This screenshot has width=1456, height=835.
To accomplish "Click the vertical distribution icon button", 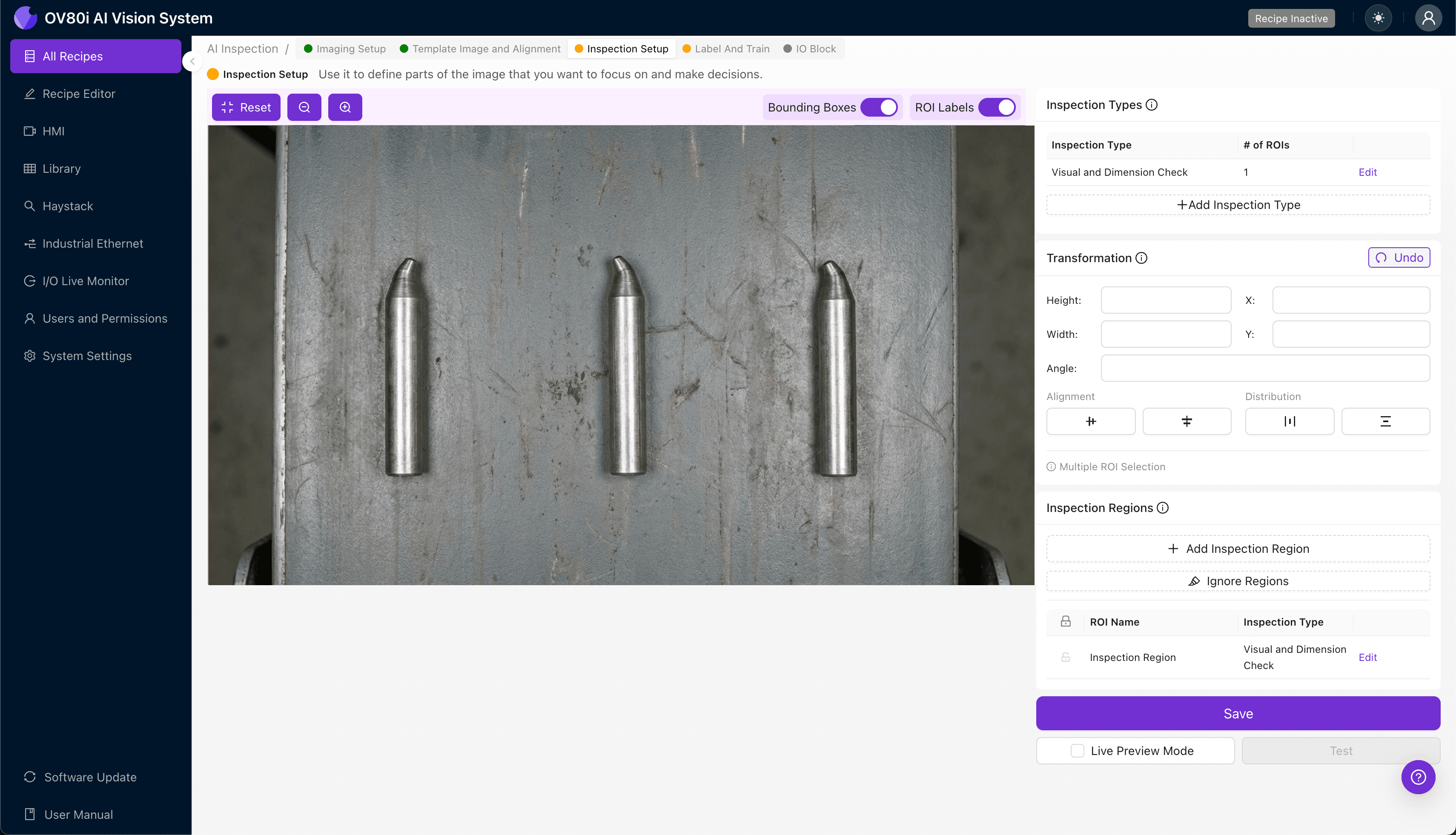I will [1385, 421].
